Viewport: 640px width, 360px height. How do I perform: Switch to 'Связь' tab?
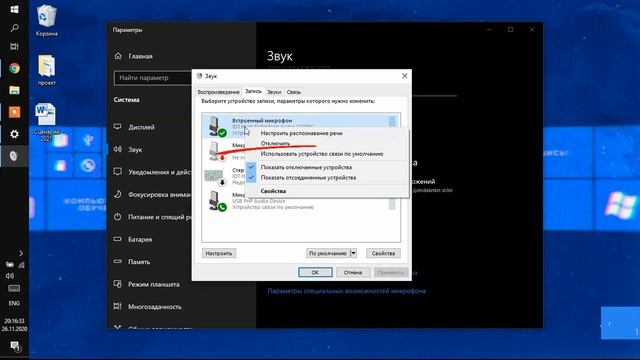tap(294, 92)
